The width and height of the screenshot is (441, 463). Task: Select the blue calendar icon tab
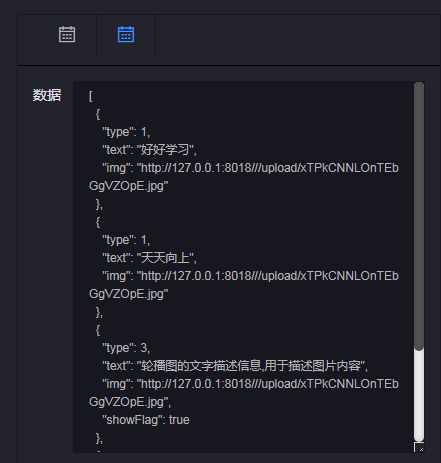pos(126,34)
